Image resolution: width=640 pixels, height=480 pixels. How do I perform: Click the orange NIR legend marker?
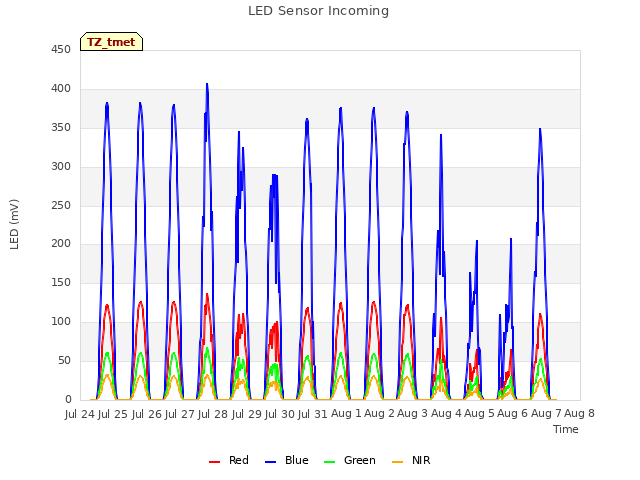(397, 462)
